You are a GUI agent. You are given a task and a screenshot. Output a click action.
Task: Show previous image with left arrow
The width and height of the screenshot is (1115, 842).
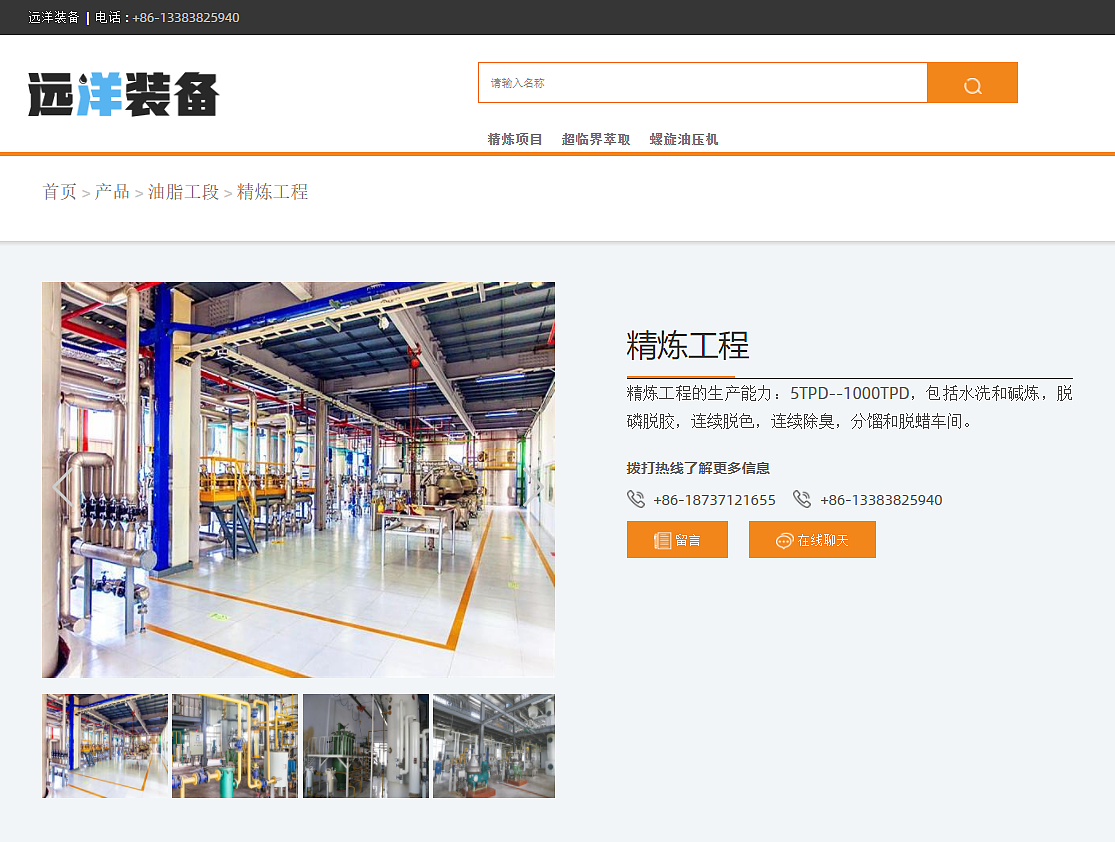(x=63, y=487)
